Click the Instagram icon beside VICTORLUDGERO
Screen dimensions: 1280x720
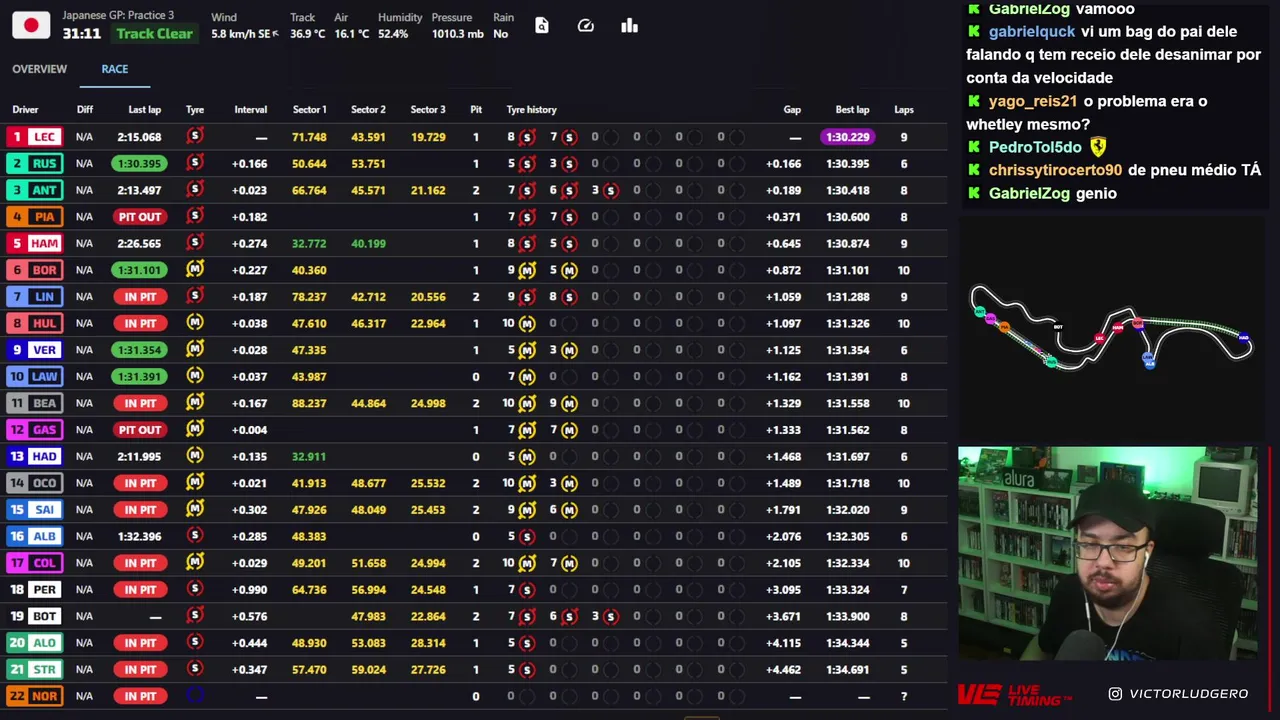1115,693
